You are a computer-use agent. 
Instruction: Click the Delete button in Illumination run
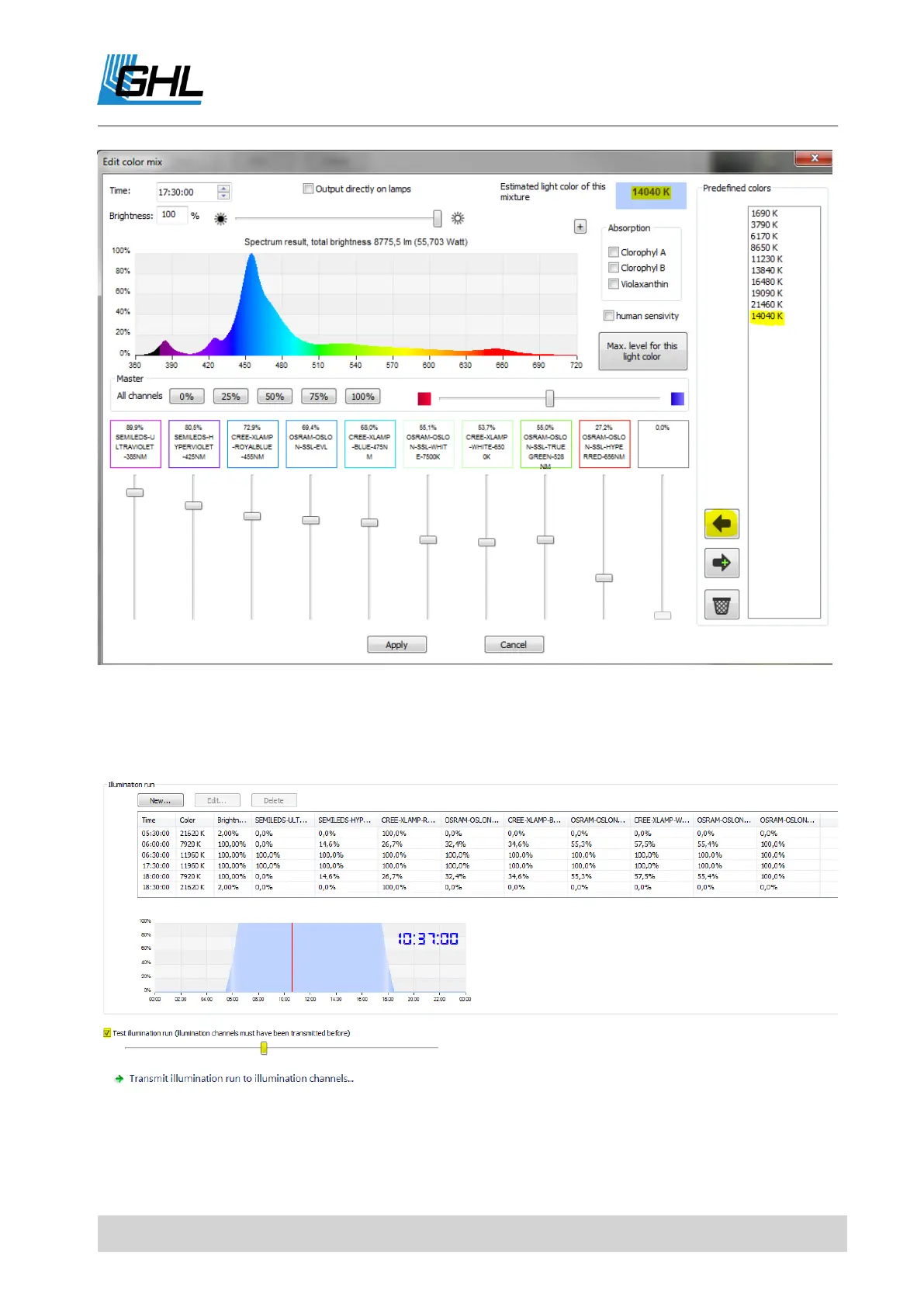click(274, 800)
